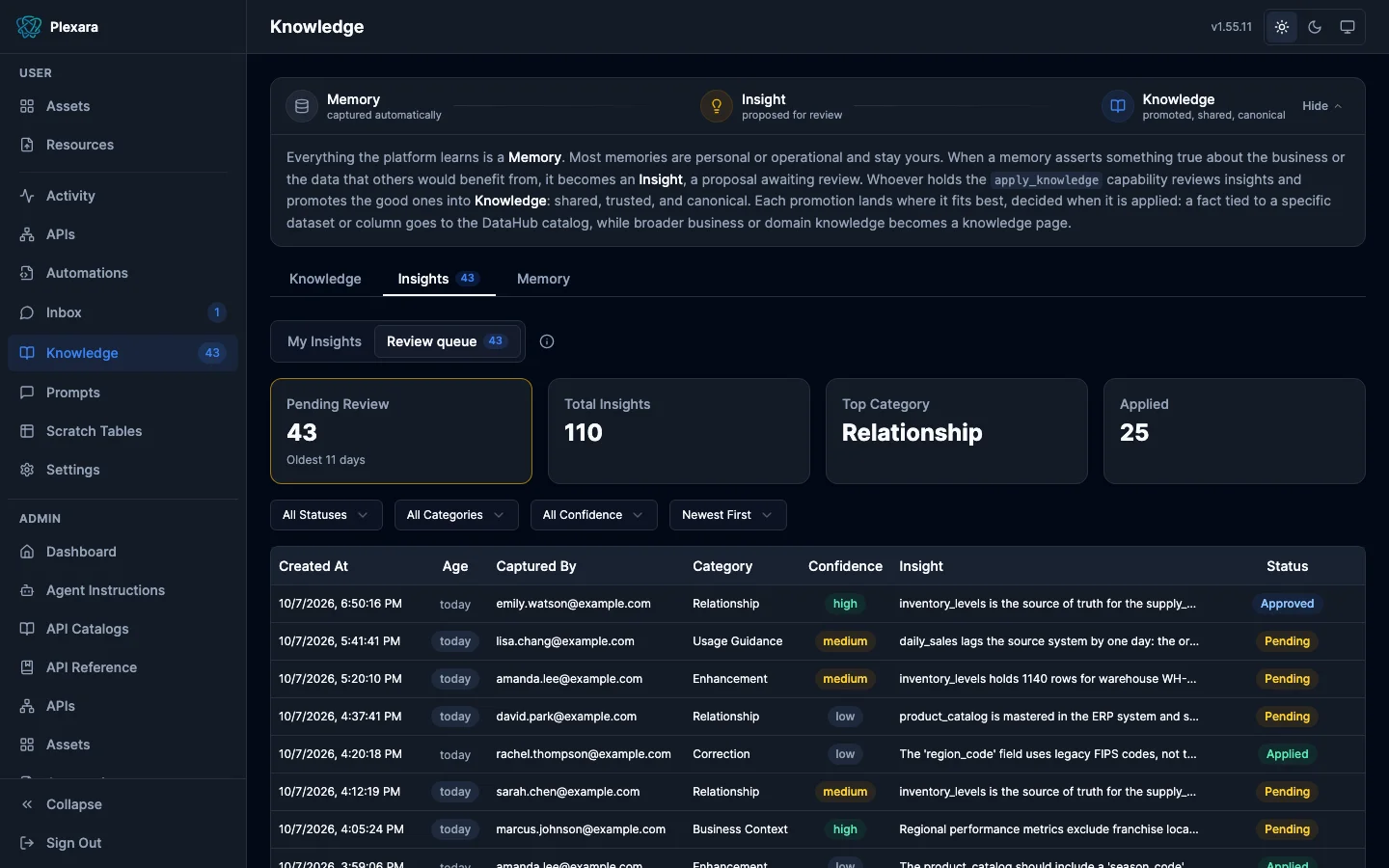Open the emily.watson@example.com insight row

[x=818, y=604]
